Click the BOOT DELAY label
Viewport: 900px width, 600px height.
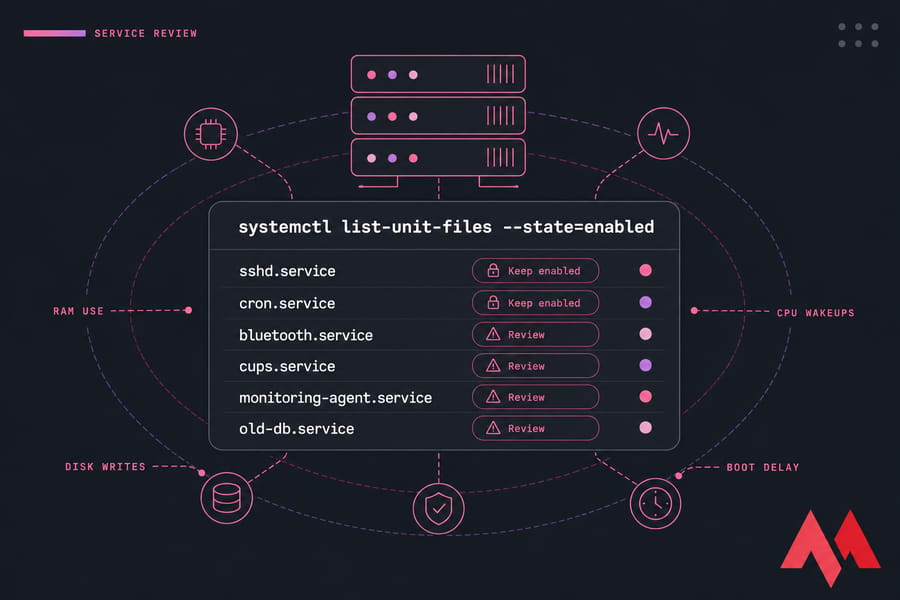point(763,467)
